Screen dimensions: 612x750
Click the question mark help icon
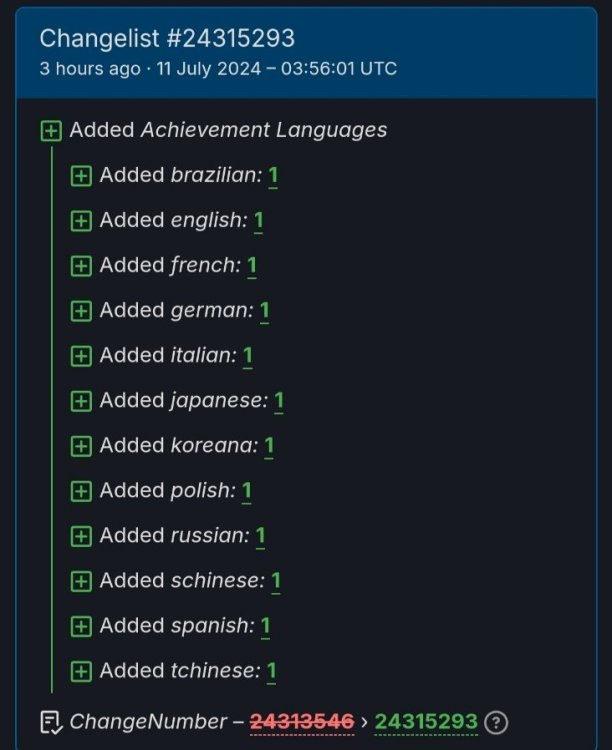pos(496,722)
